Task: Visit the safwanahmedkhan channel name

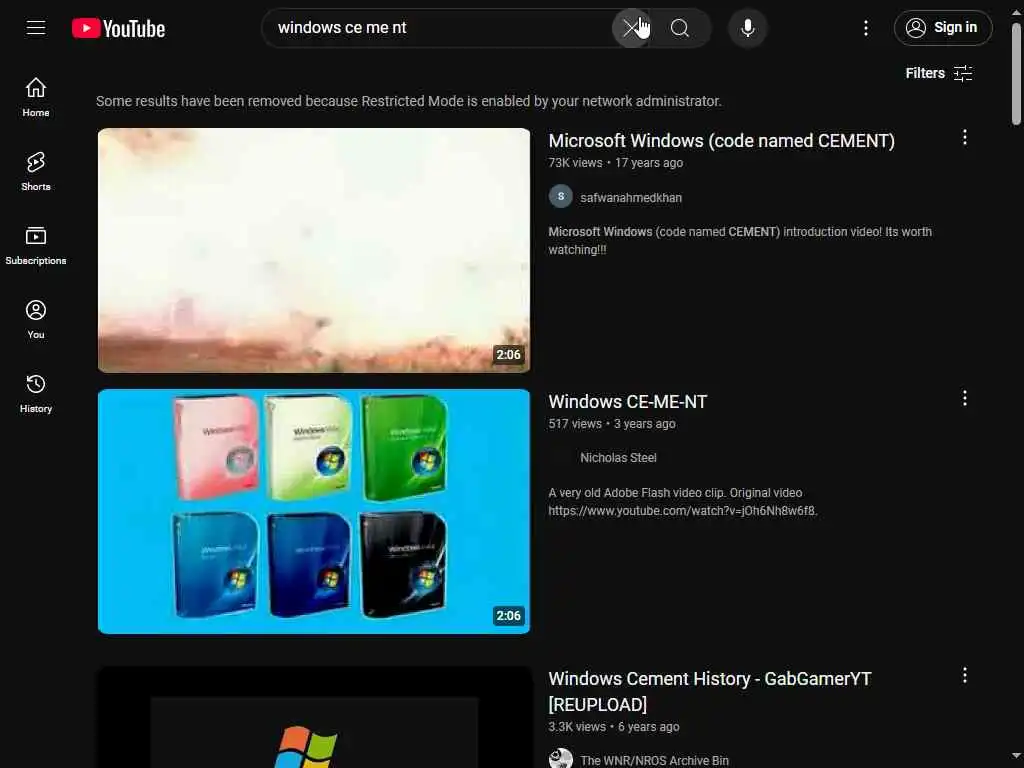Action: point(631,198)
